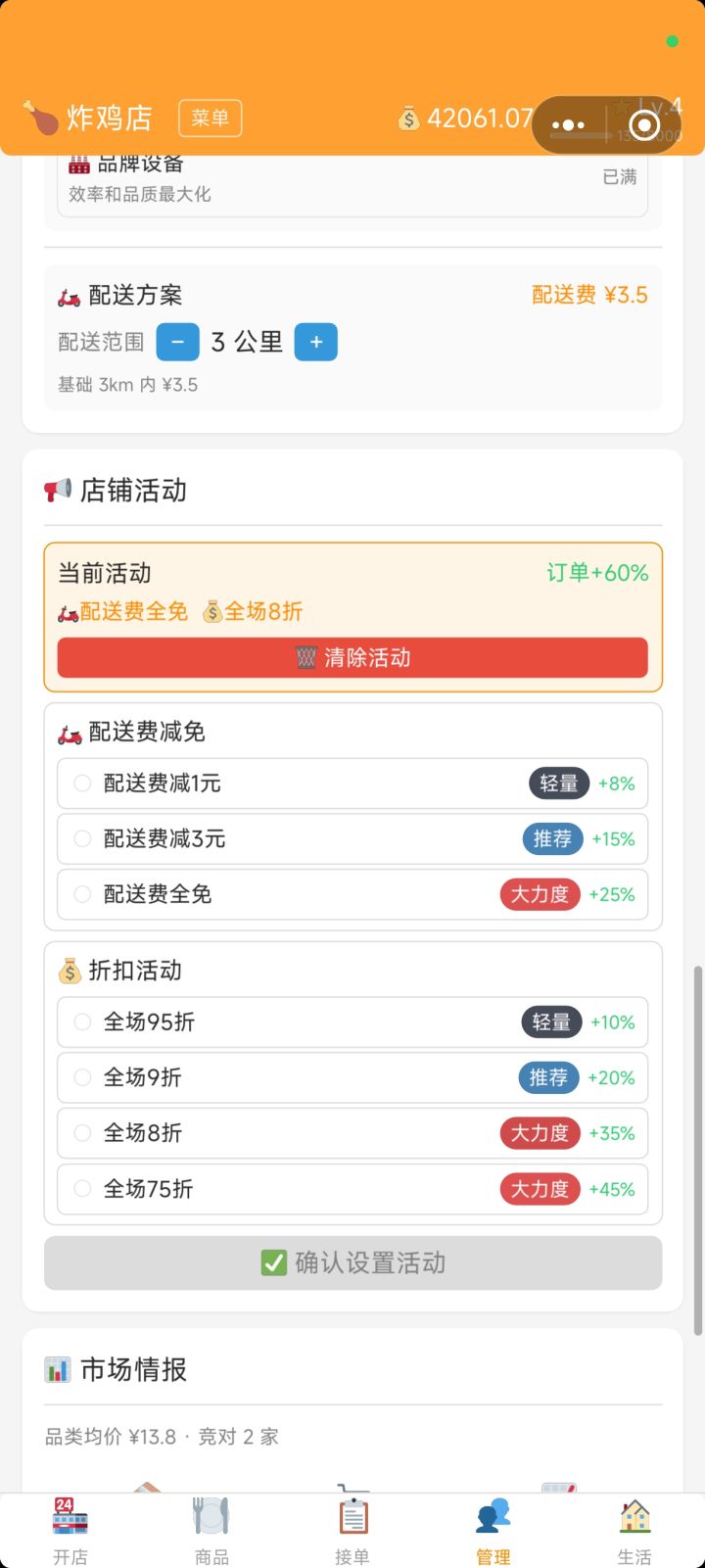Open the 开店 store icon tab
705x1568 pixels.
[x=70, y=1517]
